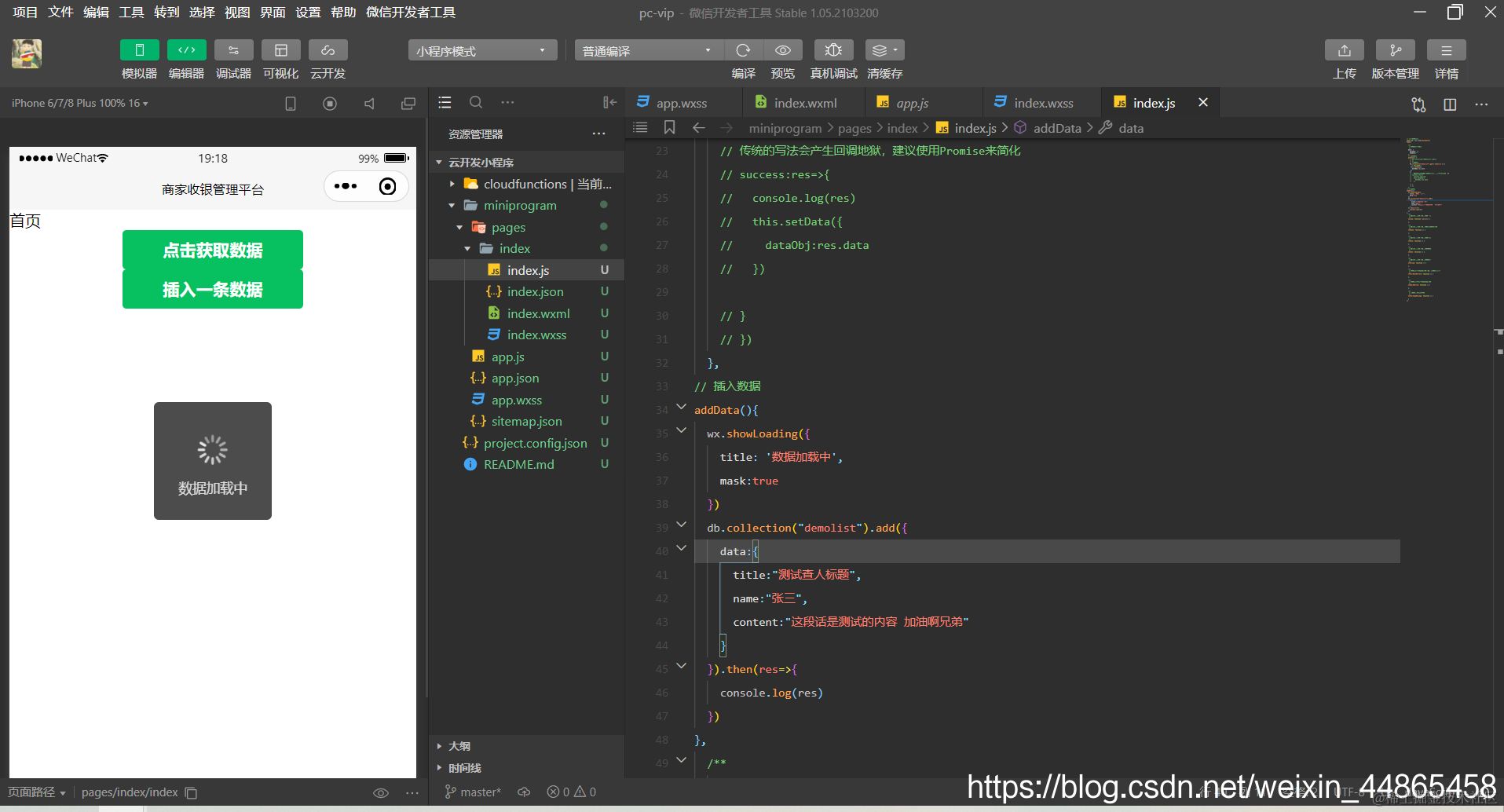1504x812 pixels.
Task: Click the upload (上传) button
Action: click(1345, 50)
